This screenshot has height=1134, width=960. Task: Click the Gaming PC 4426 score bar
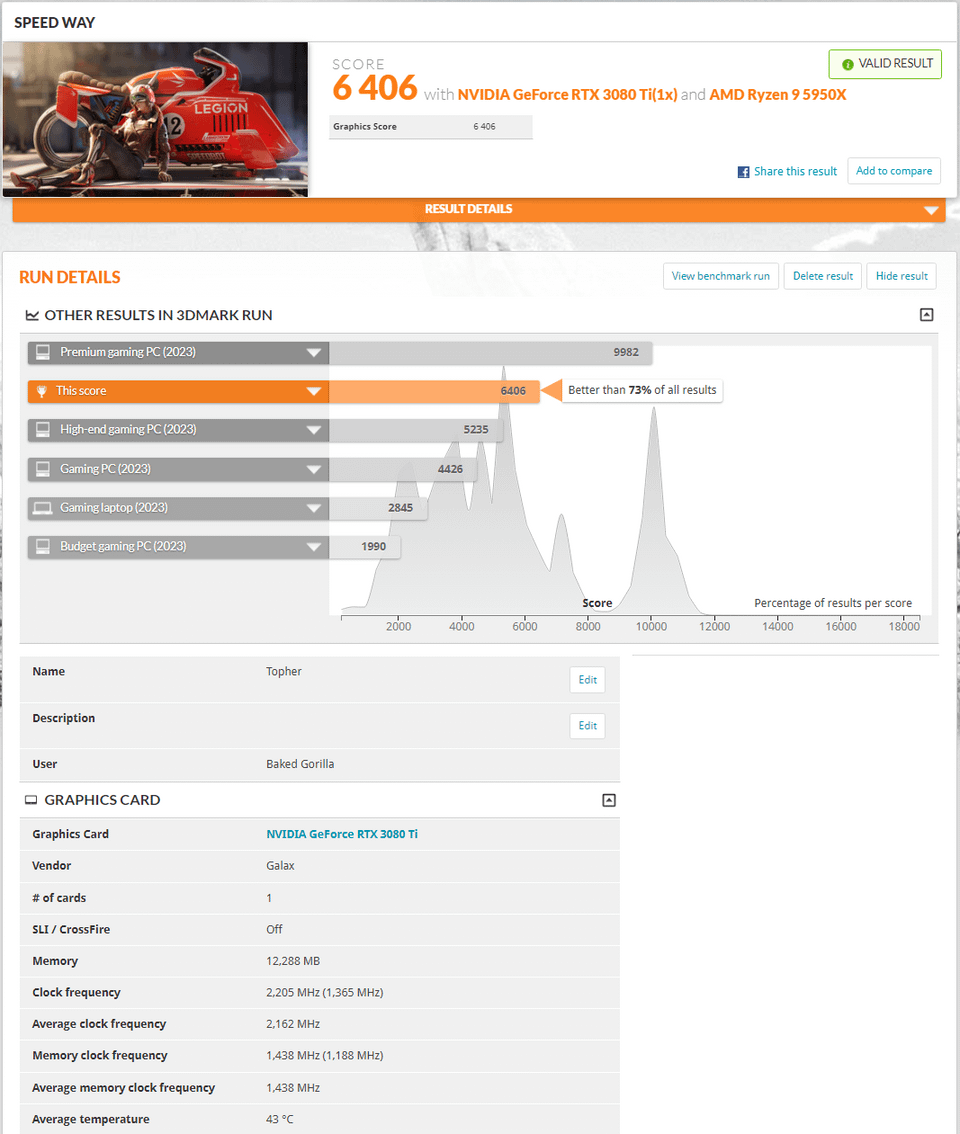[403, 469]
